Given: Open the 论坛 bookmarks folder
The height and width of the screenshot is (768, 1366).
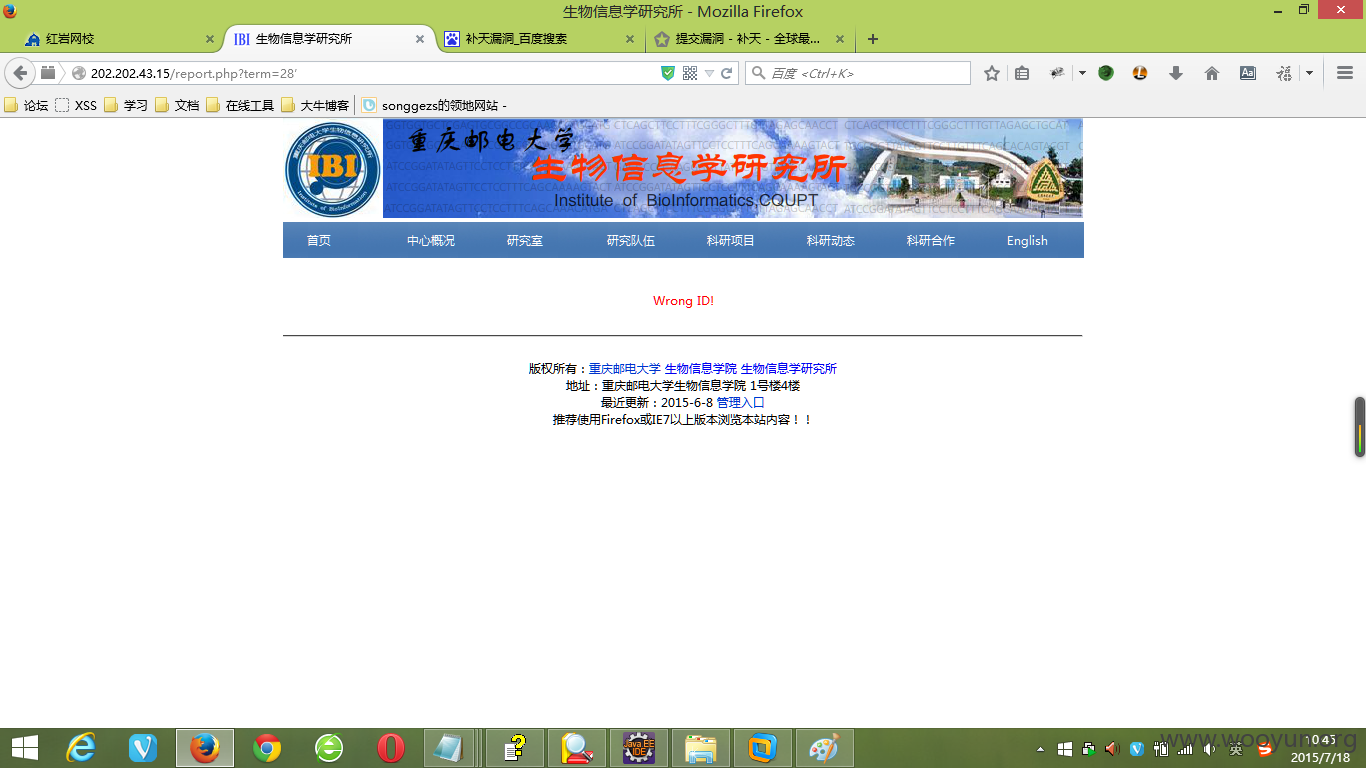Looking at the screenshot, I should pos(27,105).
